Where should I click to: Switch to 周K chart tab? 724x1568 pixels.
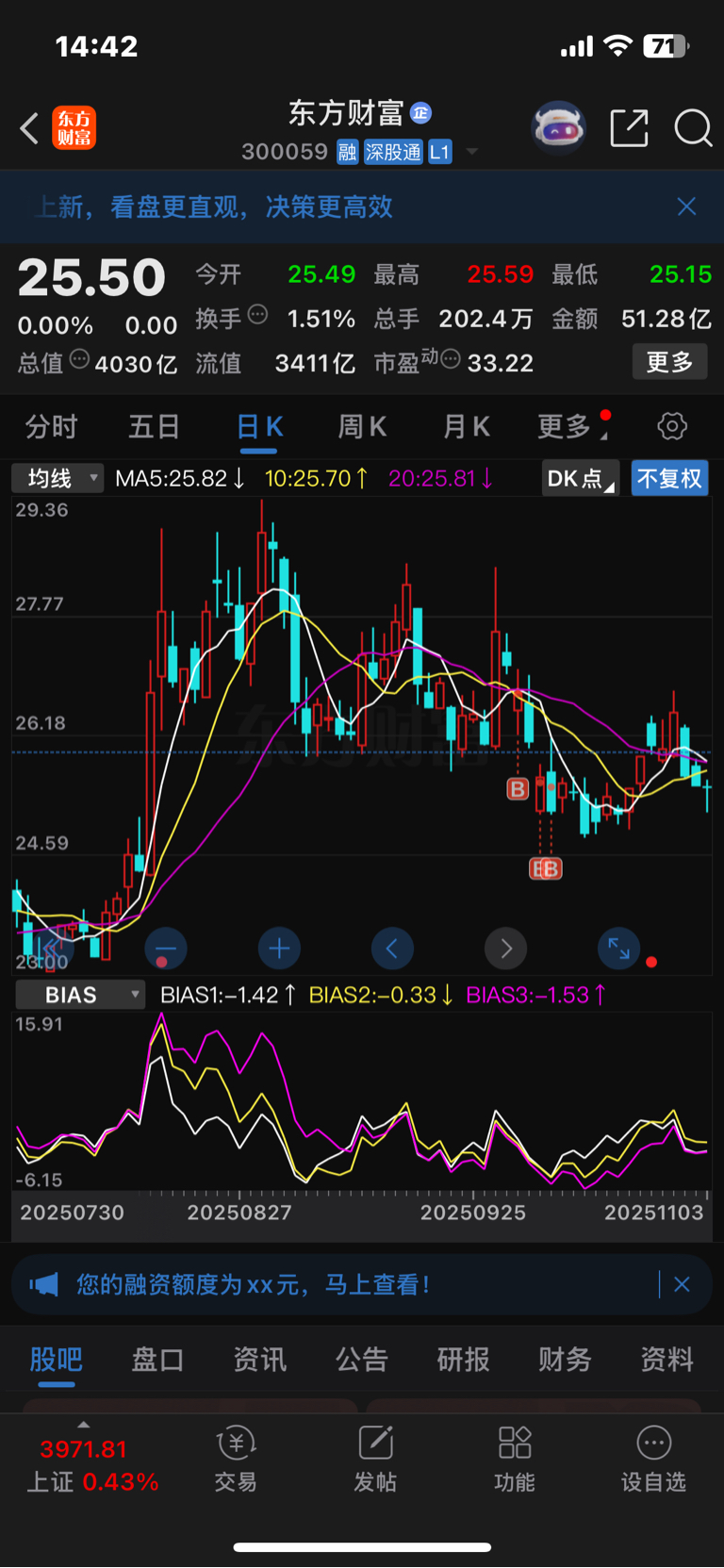point(363,427)
